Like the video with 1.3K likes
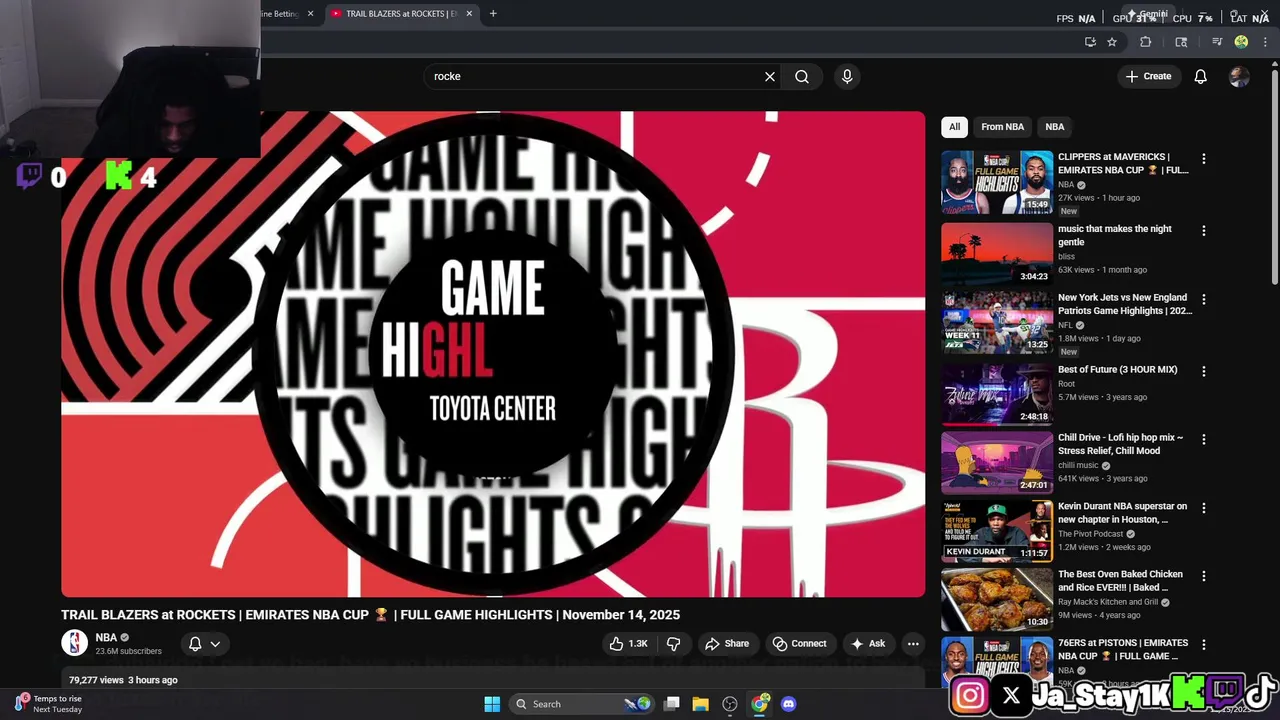 [628, 644]
